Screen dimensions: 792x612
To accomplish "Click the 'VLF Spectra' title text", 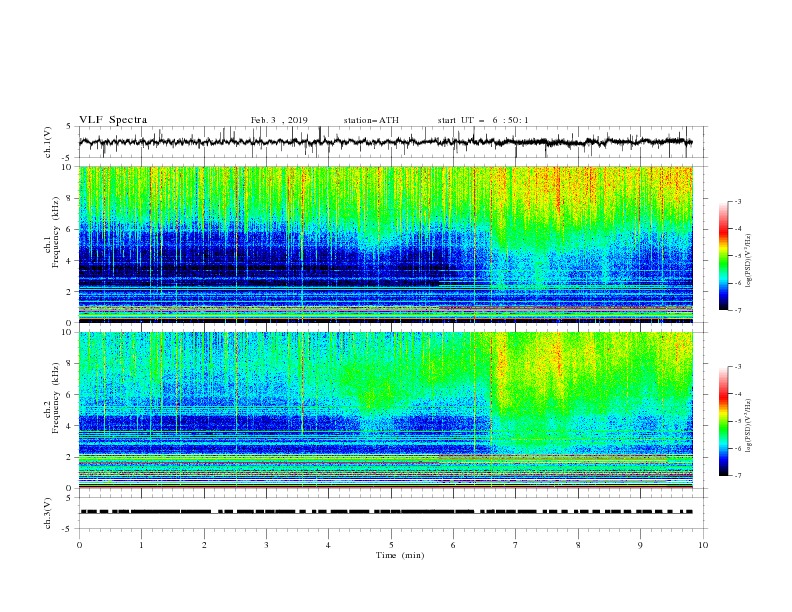I will (113, 120).
